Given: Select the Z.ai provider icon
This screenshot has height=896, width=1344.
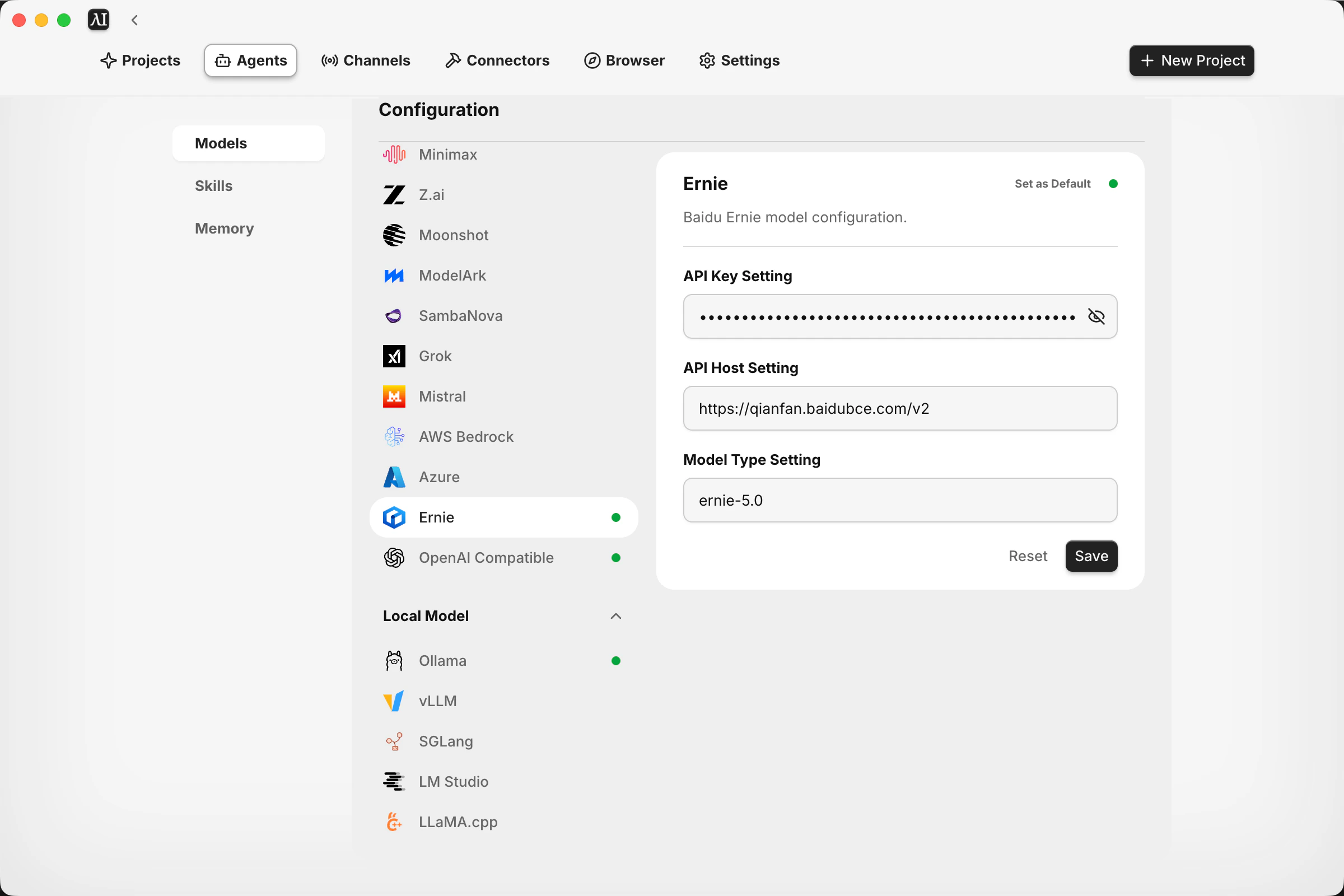Looking at the screenshot, I should (394, 195).
